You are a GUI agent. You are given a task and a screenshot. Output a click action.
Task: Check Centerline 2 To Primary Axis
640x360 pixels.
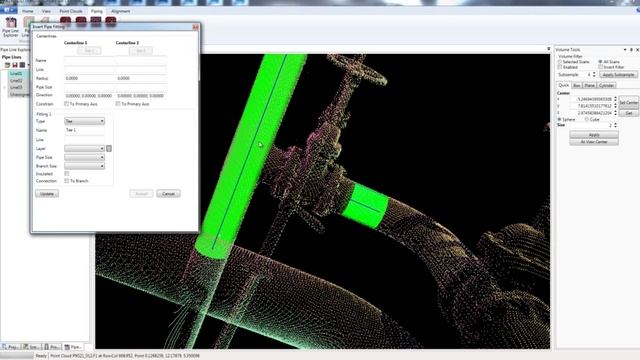pos(118,104)
